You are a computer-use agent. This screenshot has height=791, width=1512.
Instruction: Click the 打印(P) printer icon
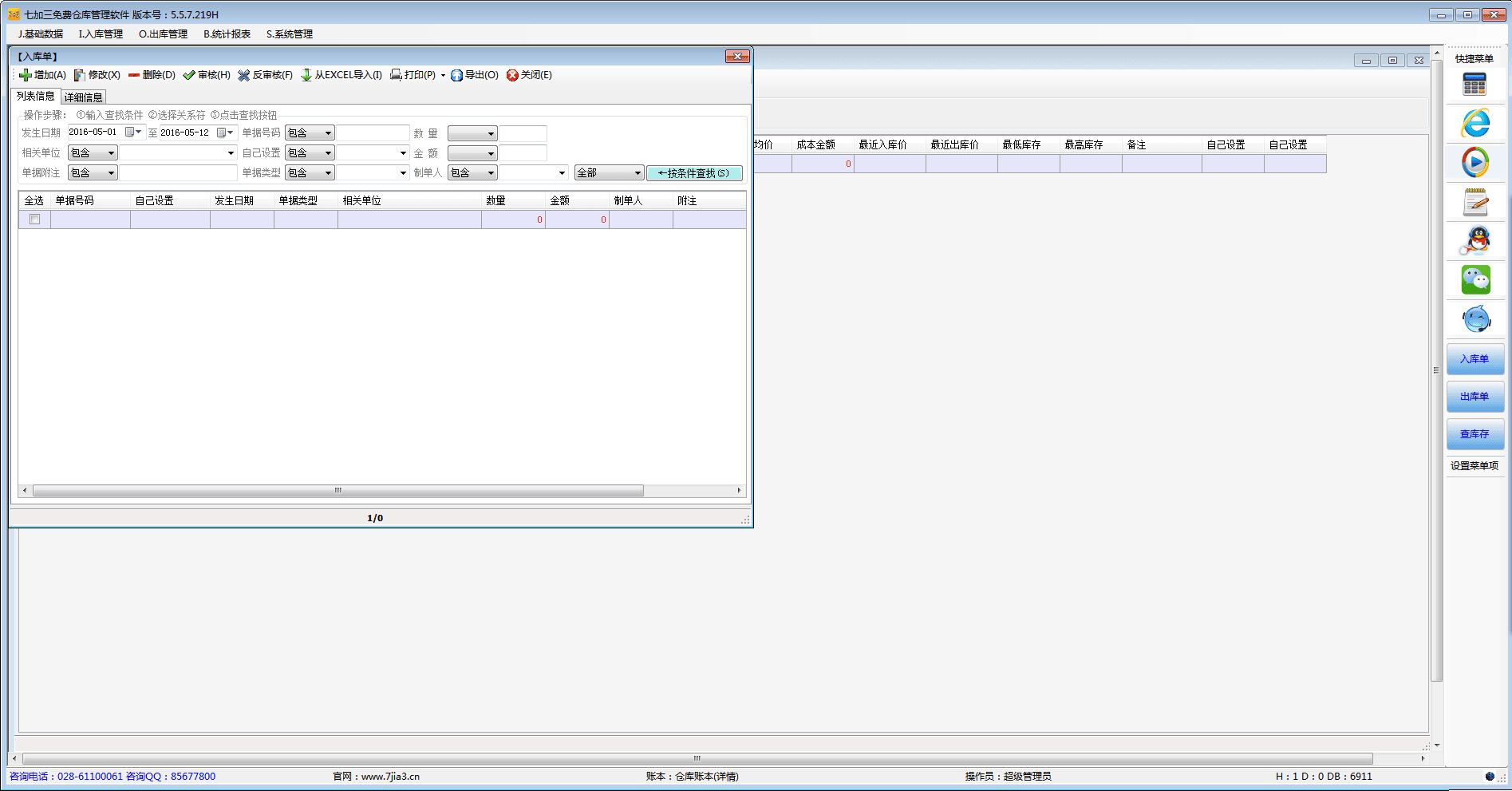396,75
